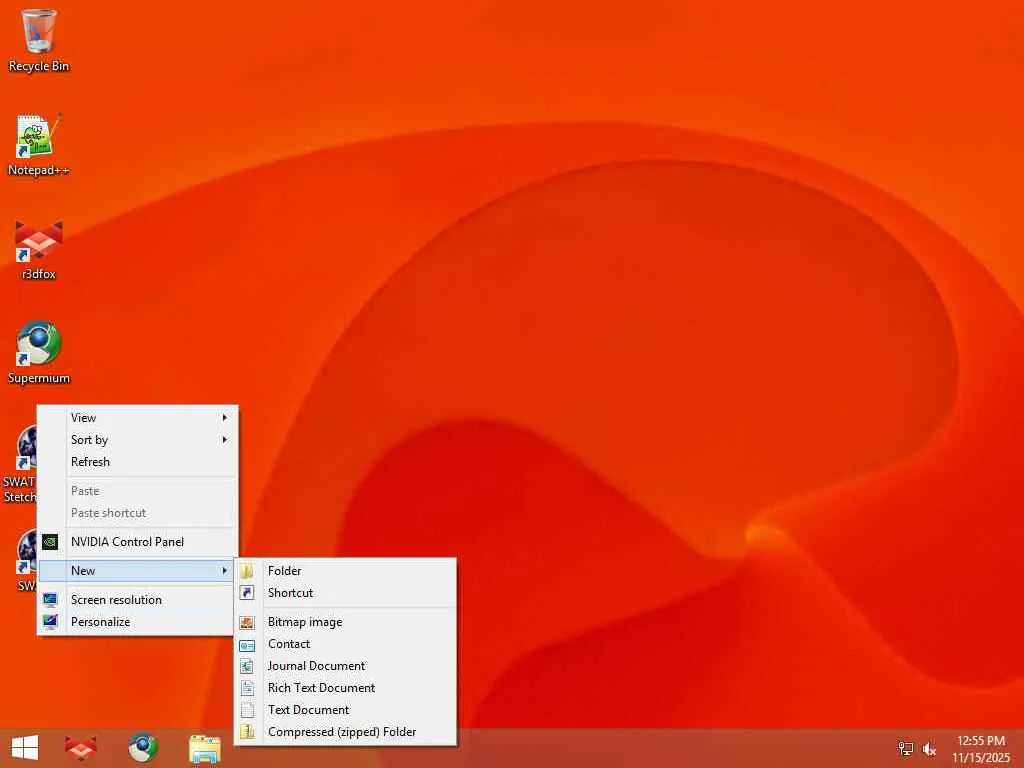Select the highlighted New menu entry
This screenshot has height=768, width=1024.
pos(136,571)
